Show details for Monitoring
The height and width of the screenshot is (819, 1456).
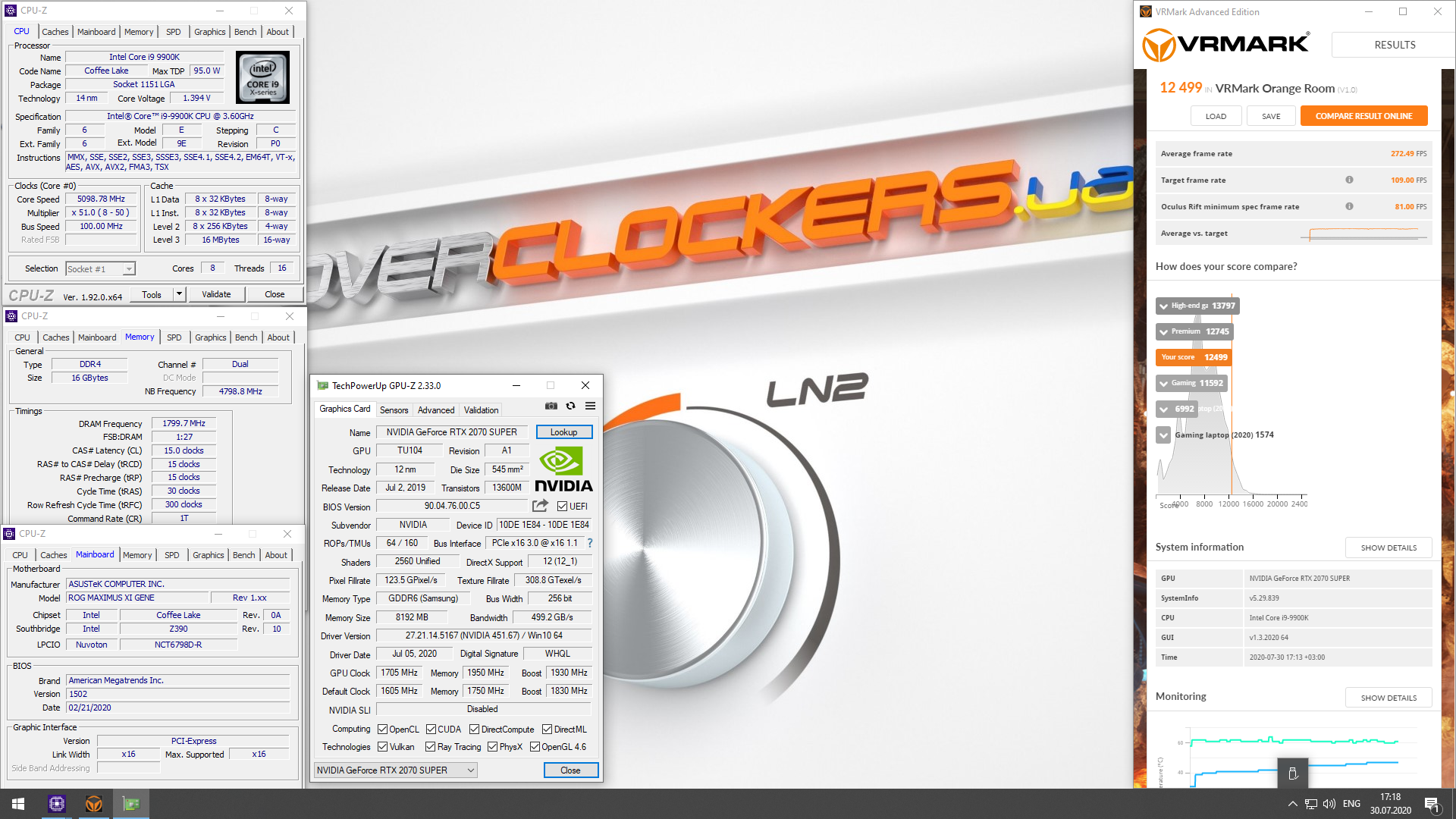coord(1388,698)
